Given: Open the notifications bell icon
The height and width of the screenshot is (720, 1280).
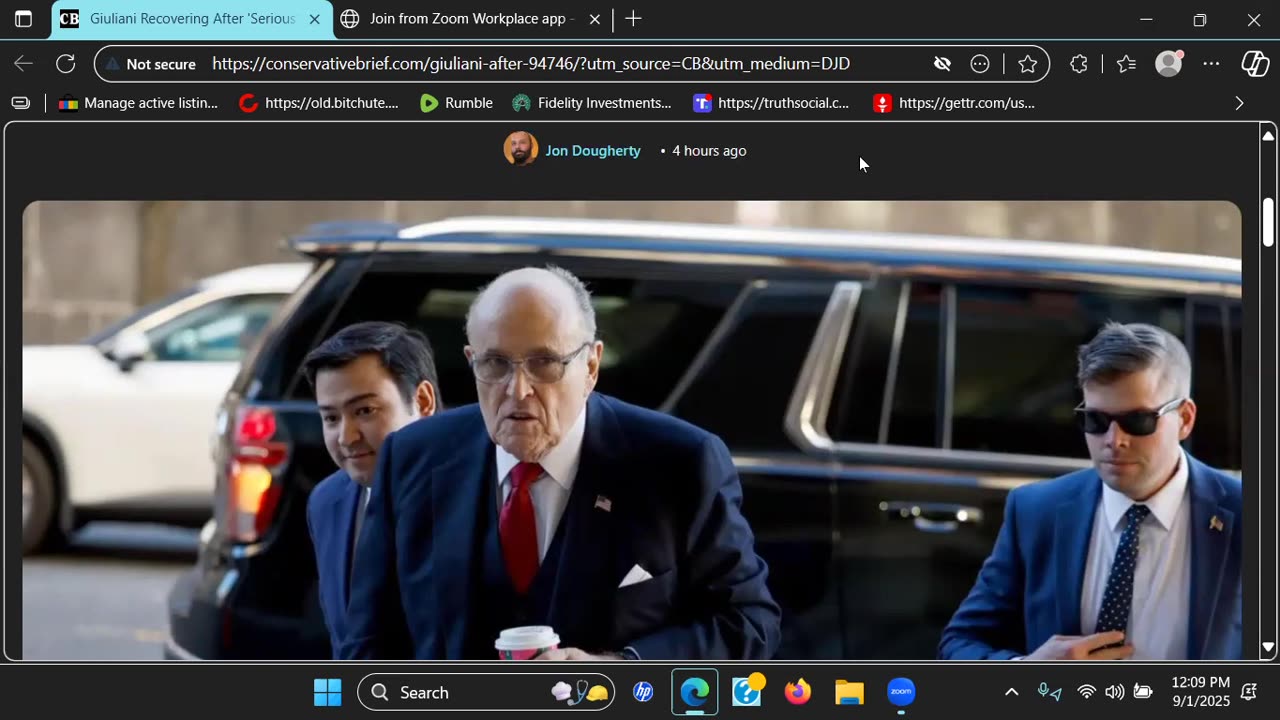Looking at the screenshot, I should click(1249, 692).
